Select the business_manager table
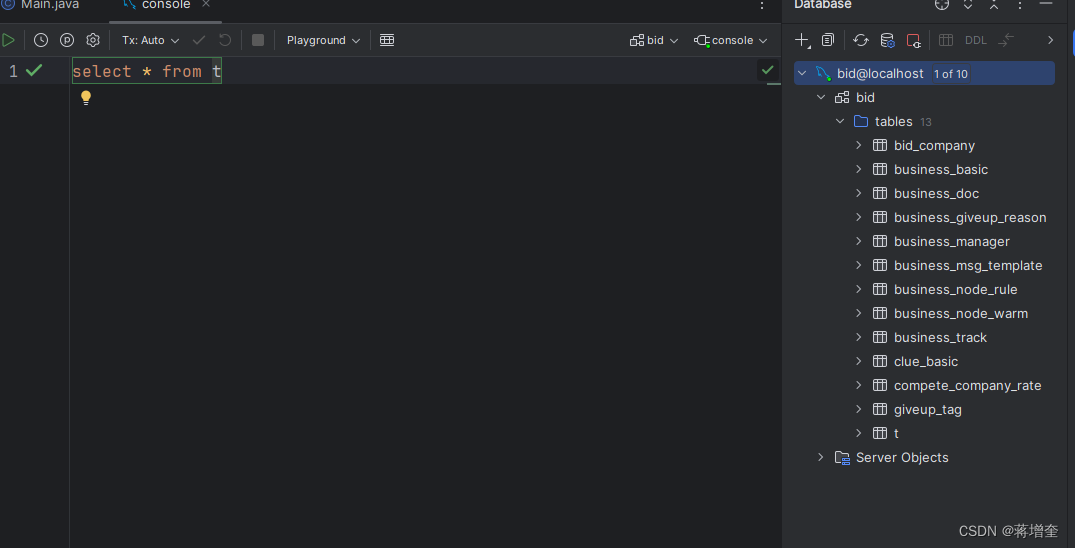1075x548 pixels. point(952,241)
